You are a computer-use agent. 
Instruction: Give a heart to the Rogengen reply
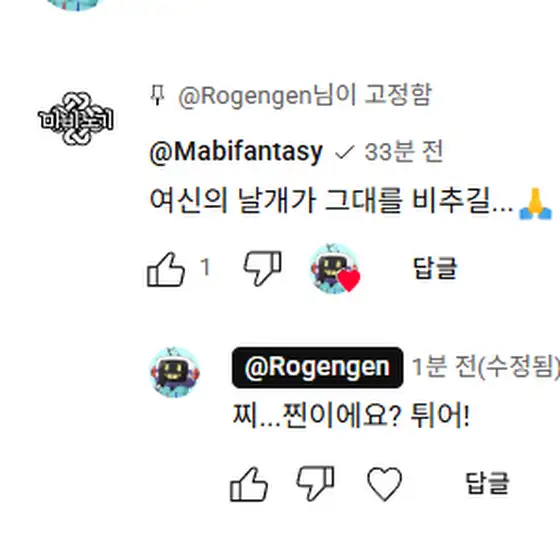pos(385,484)
